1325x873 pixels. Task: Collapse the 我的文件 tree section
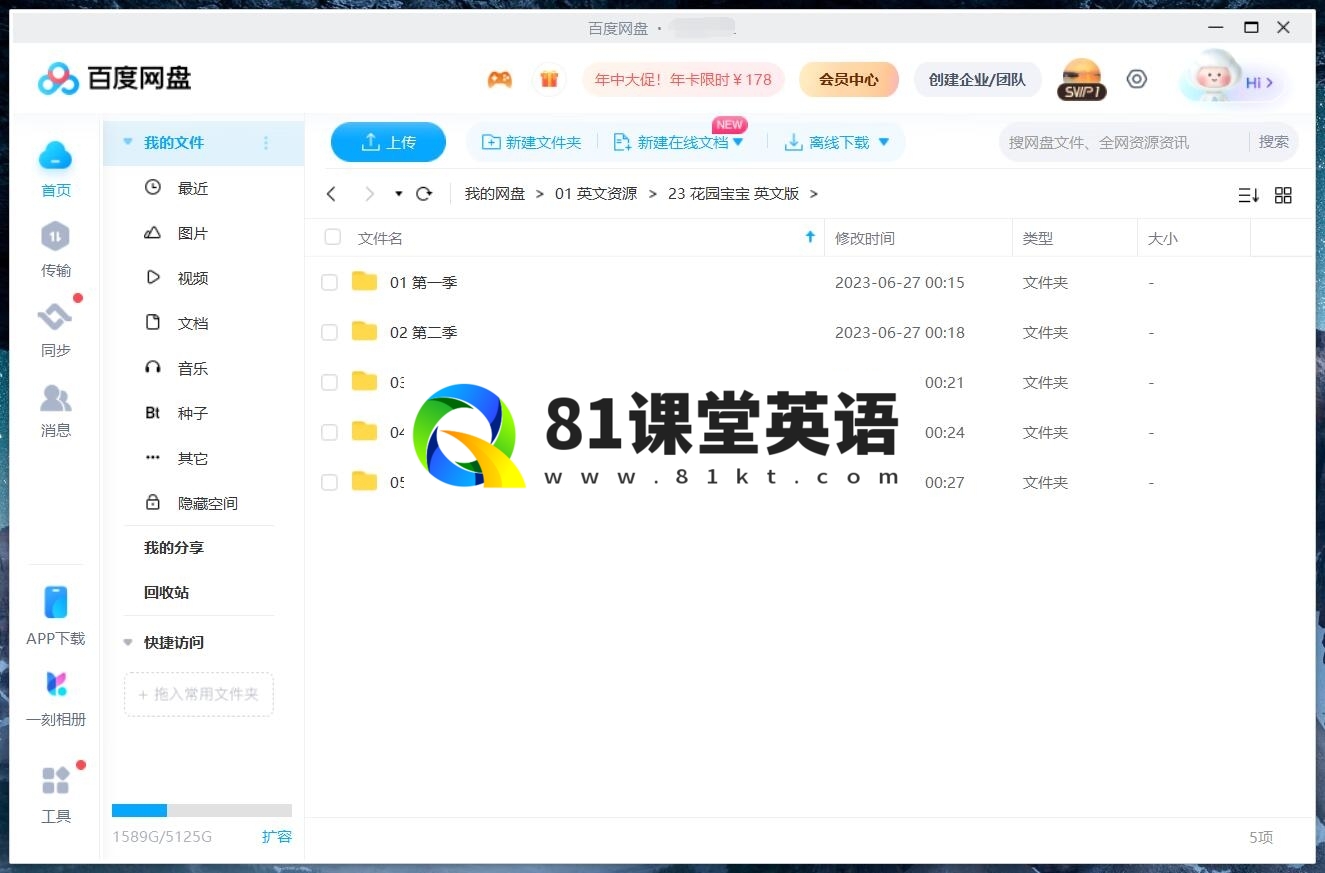[128, 143]
